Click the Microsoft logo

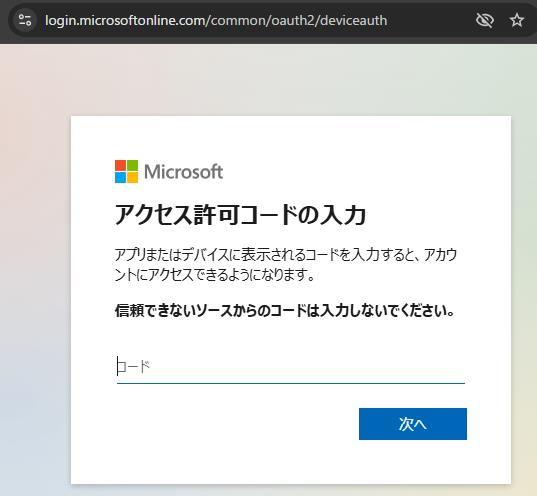click(x=169, y=172)
